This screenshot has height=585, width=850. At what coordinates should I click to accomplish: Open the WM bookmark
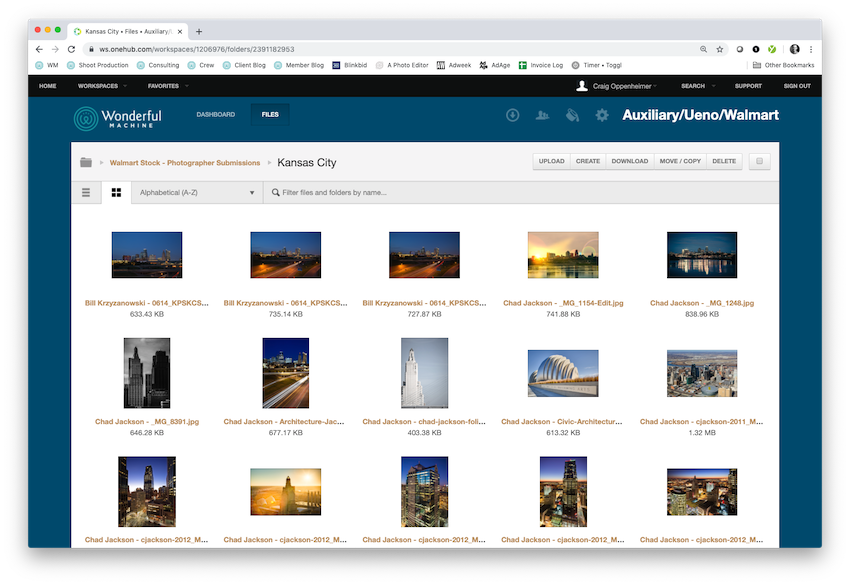click(47, 65)
